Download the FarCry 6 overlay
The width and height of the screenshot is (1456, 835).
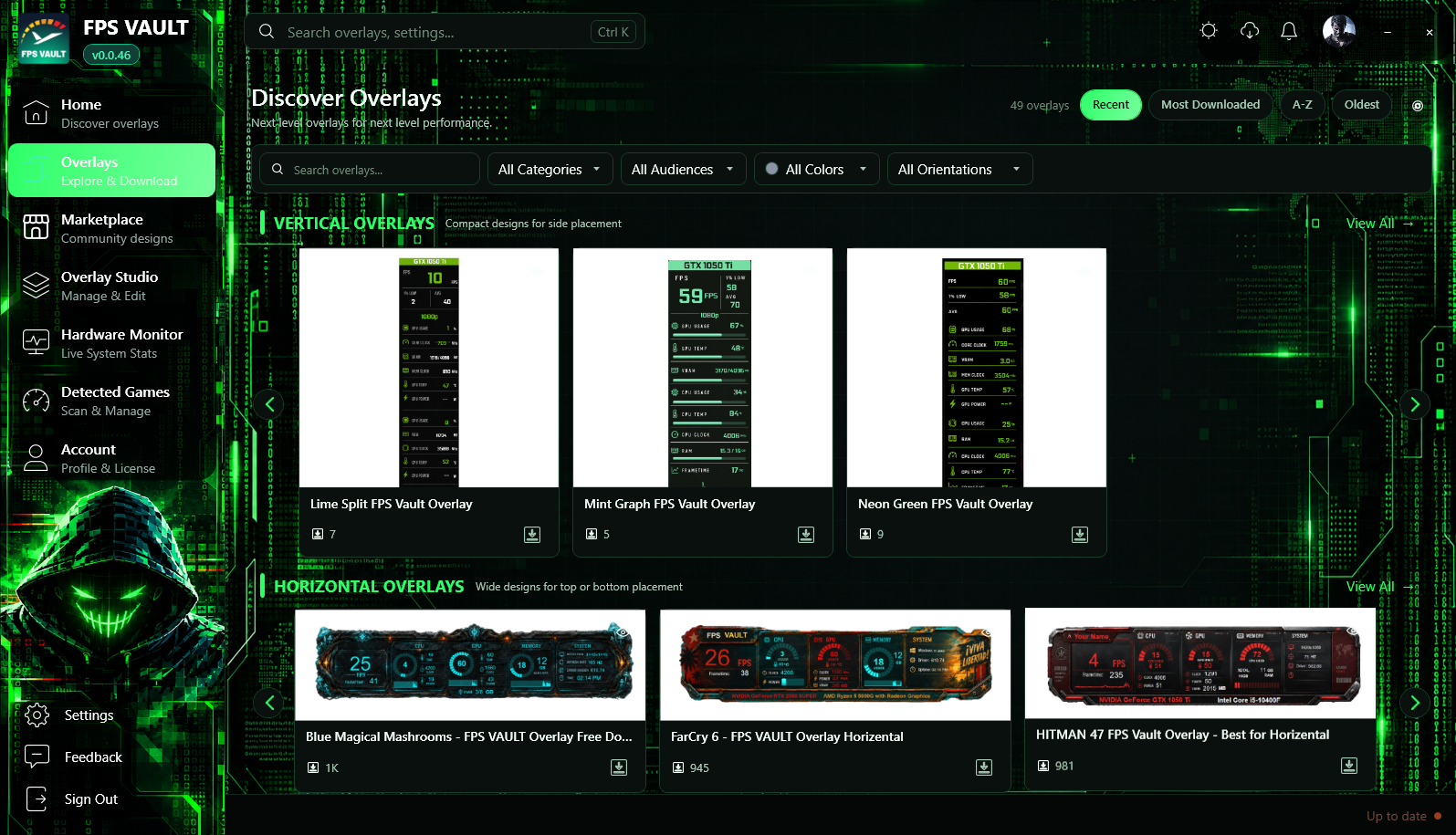click(x=984, y=767)
